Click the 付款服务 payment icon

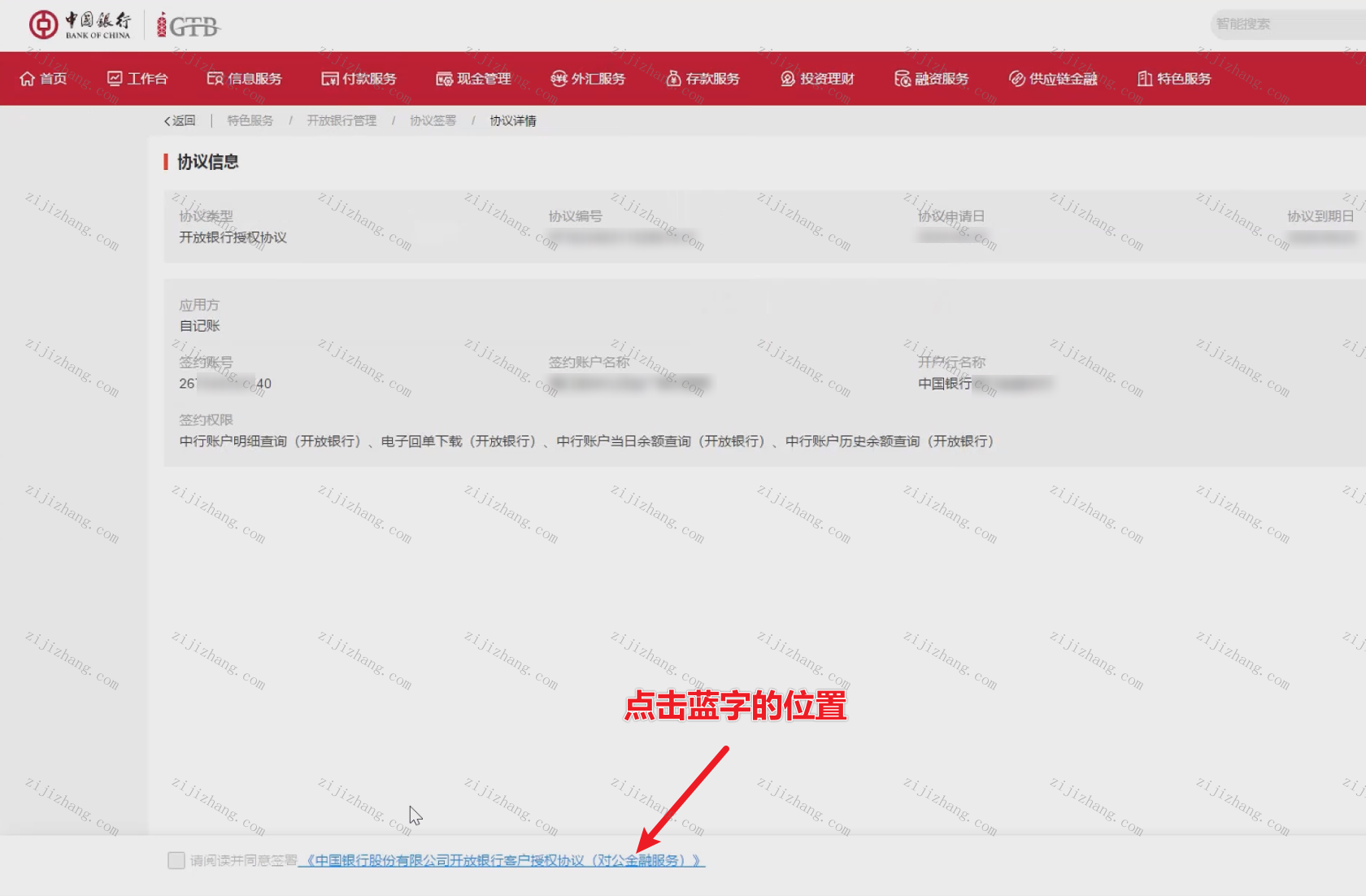pos(329,79)
